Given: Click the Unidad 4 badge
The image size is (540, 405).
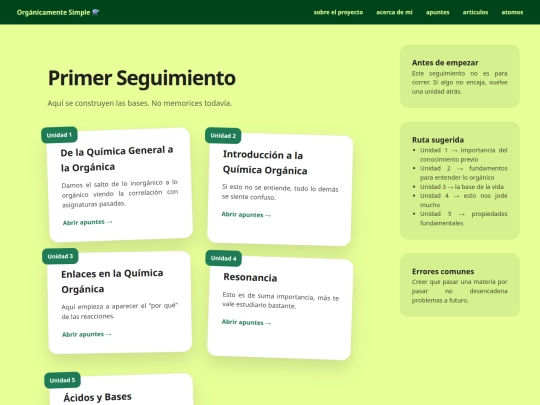Looking at the screenshot, I should click(224, 258).
